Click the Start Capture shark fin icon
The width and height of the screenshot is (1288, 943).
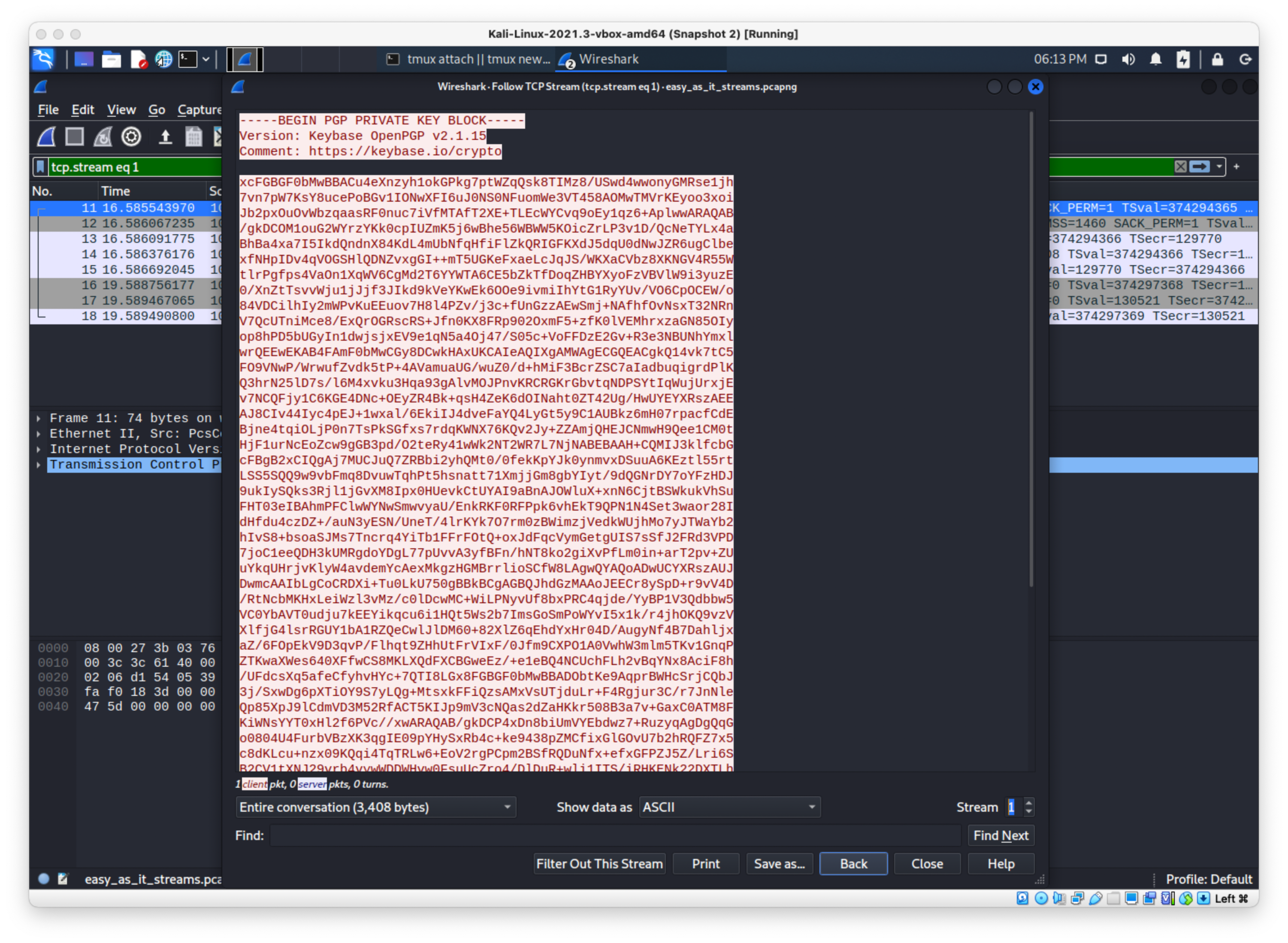point(46,137)
